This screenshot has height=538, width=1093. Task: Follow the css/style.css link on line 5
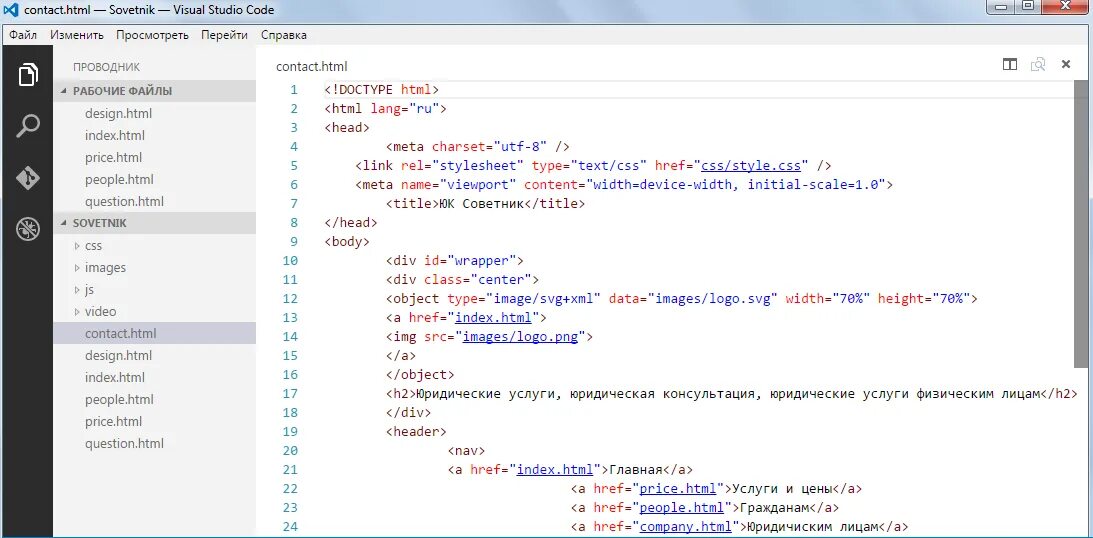point(753,166)
